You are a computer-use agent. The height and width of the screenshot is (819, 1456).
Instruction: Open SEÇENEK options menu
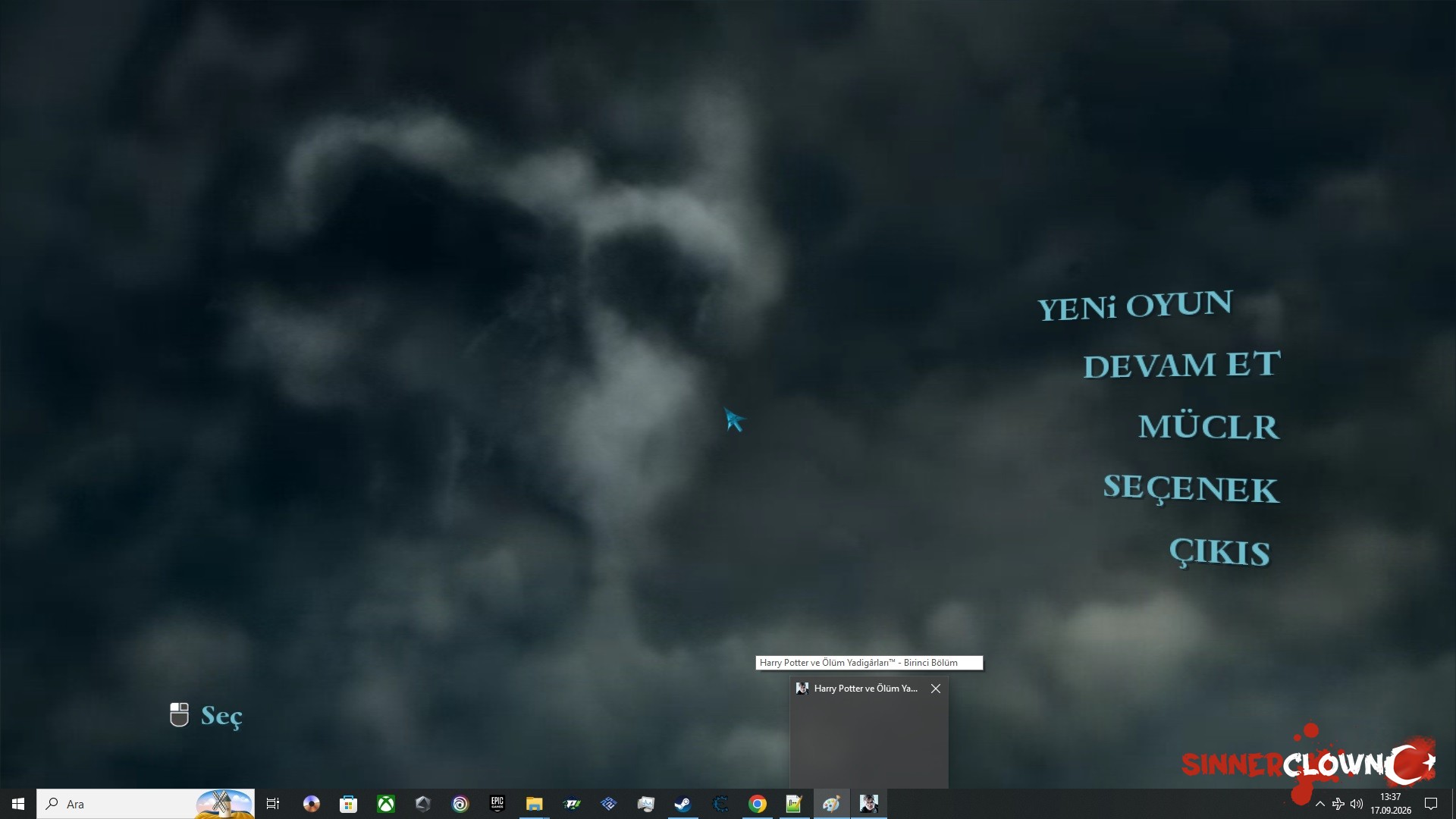[x=1191, y=489]
